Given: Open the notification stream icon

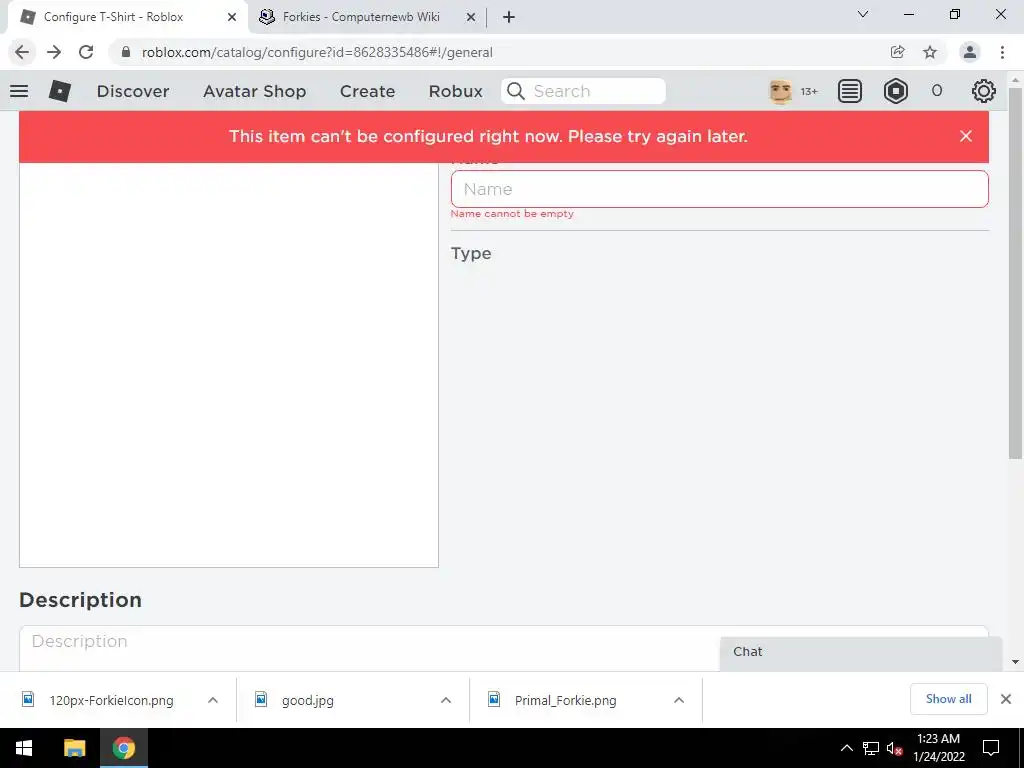Looking at the screenshot, I should pos(850,91).
